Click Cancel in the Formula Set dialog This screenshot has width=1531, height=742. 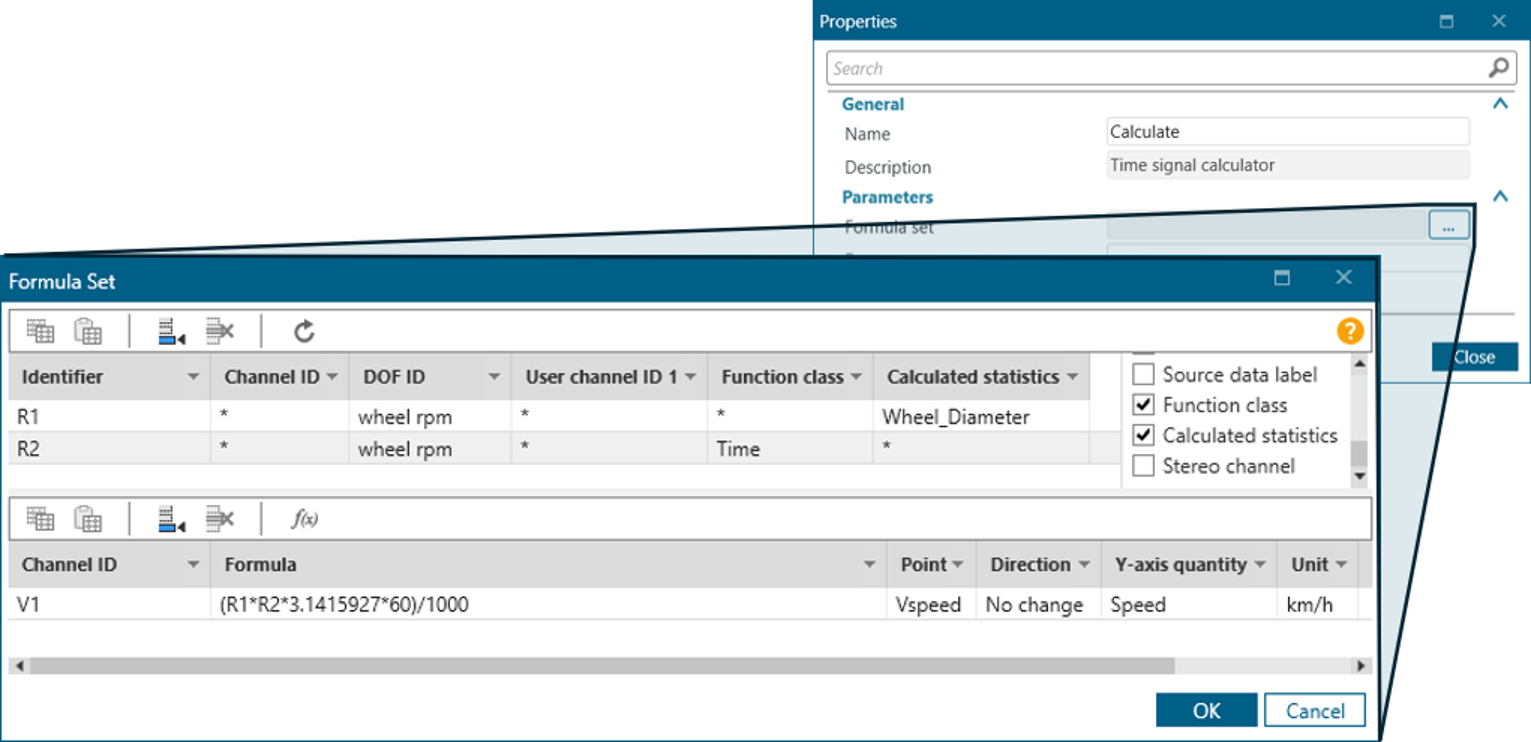click(1314, 710)
